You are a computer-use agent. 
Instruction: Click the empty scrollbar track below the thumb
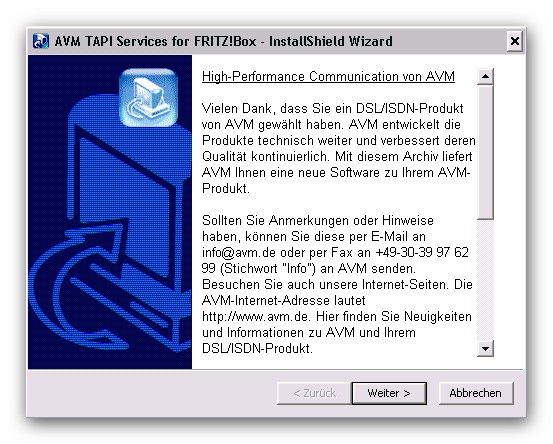(485, 280)
